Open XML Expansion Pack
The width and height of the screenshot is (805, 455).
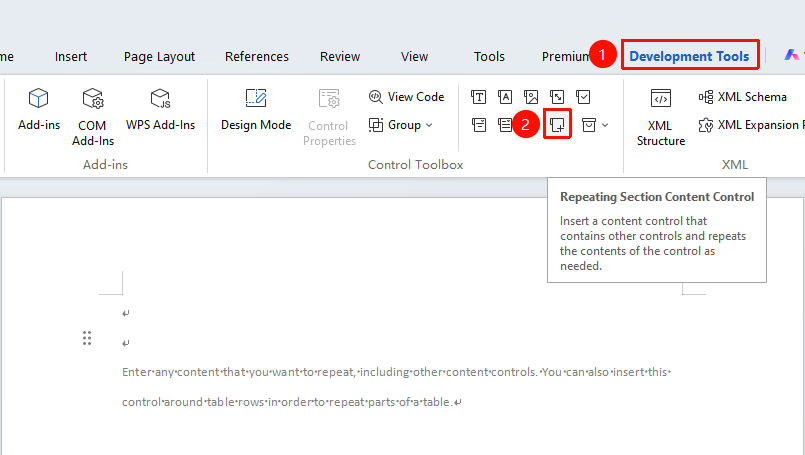coord(751,125)
